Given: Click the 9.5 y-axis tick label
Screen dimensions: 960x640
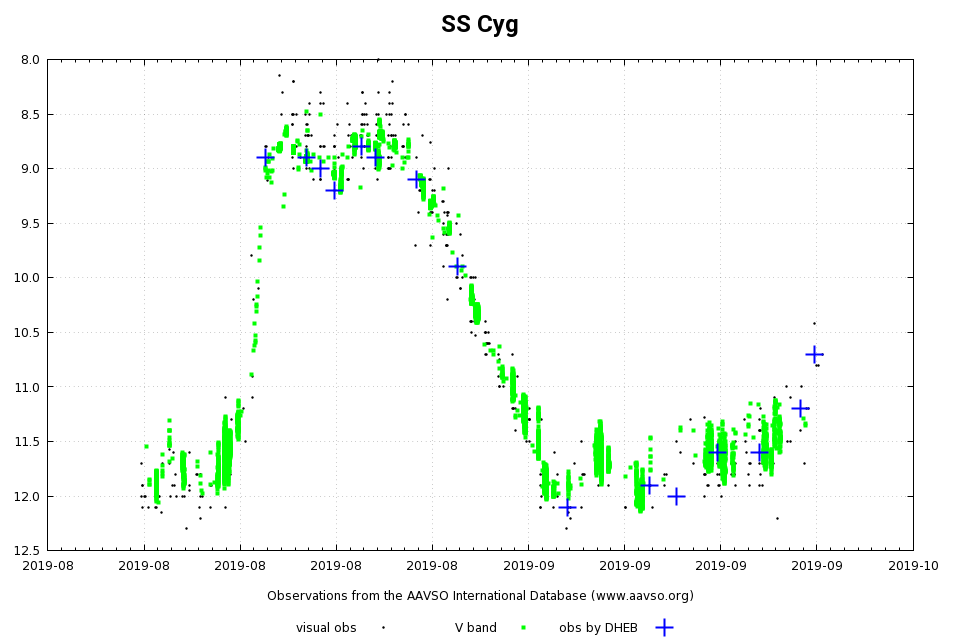Looking at the screenshot, I should (30, 223).
